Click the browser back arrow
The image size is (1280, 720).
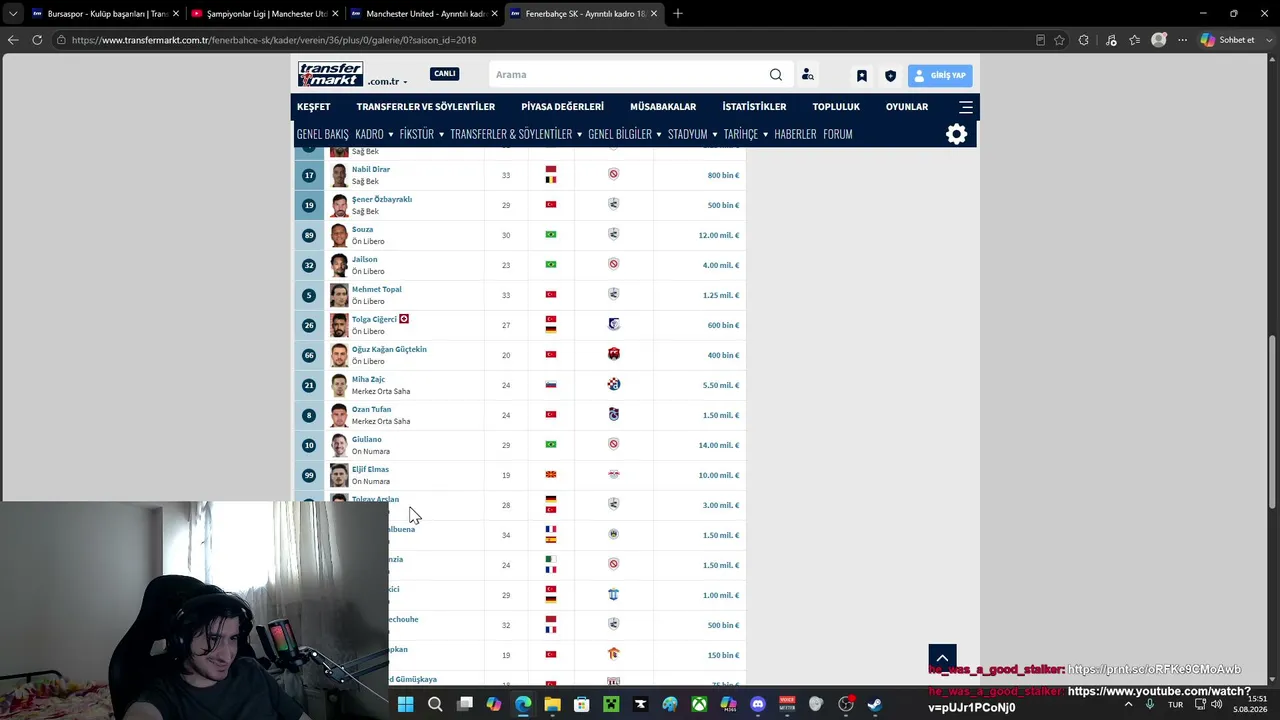(12, 40)
